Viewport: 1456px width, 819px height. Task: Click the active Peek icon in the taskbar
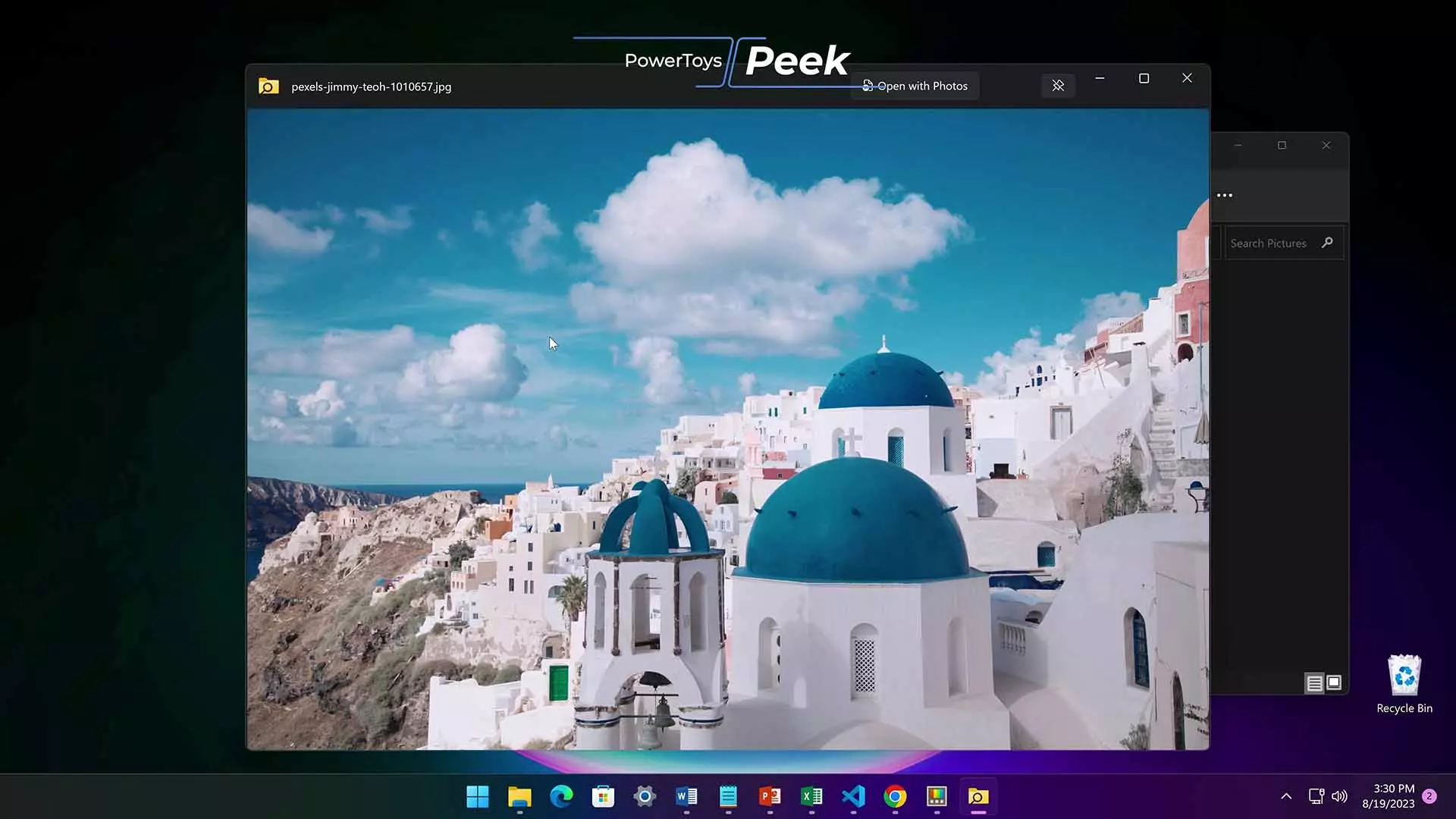coord(978,796)
